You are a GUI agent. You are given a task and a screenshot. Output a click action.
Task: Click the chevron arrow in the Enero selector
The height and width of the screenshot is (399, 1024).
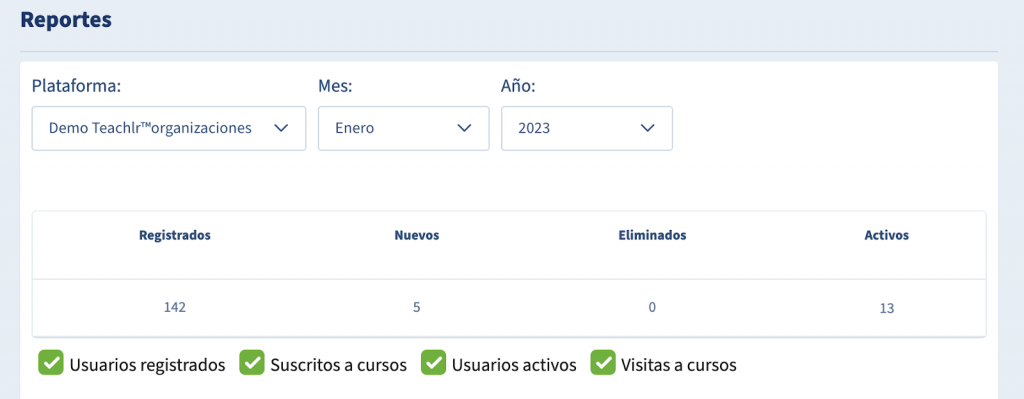coord(464,129)
